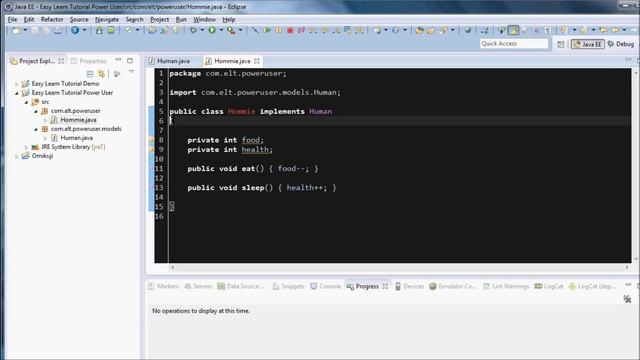Select Human.java in Project Explorer
The height and width of the screenshot is (360, 640).
76,138
